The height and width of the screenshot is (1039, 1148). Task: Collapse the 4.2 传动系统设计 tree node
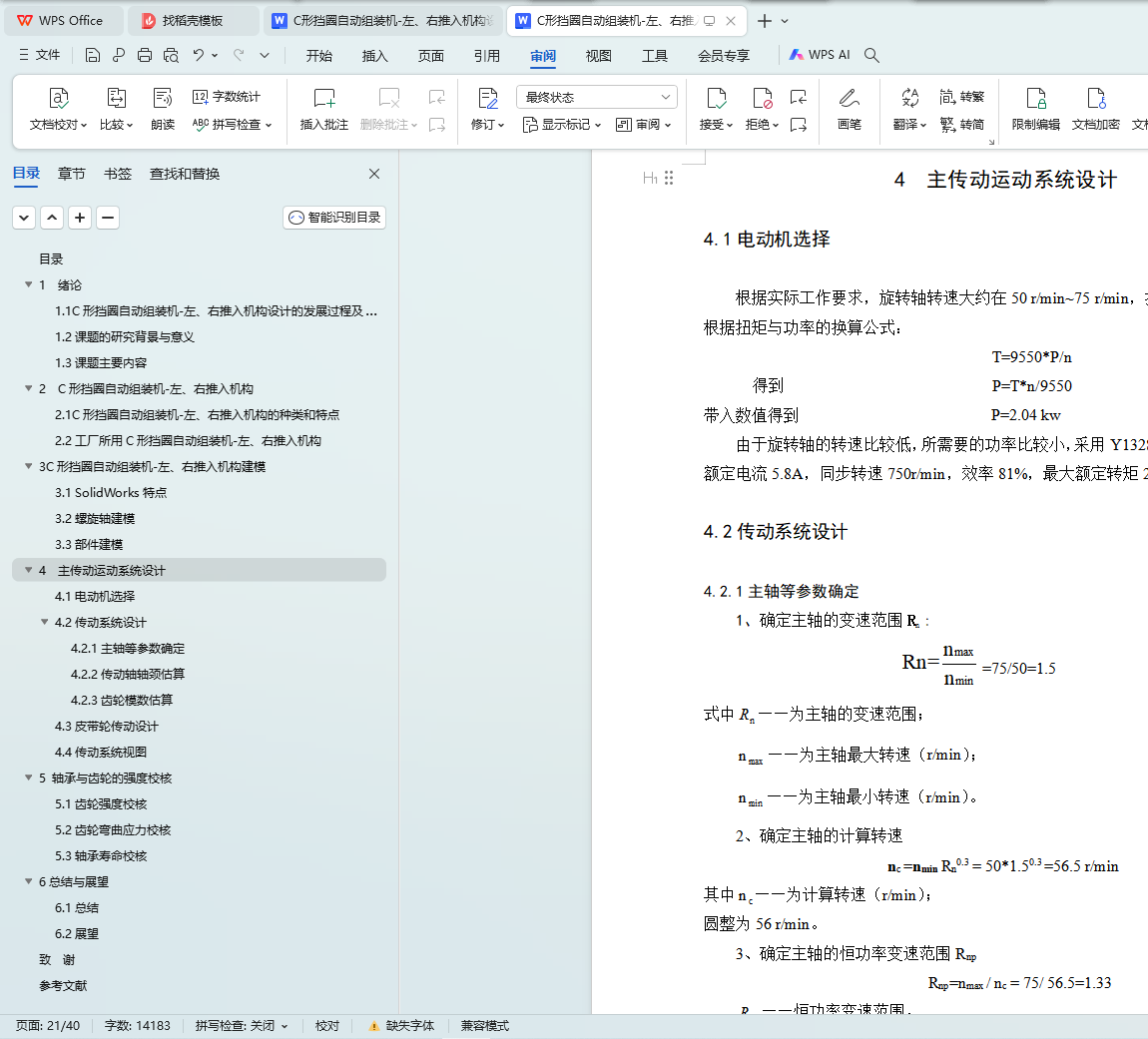point(45,623)
